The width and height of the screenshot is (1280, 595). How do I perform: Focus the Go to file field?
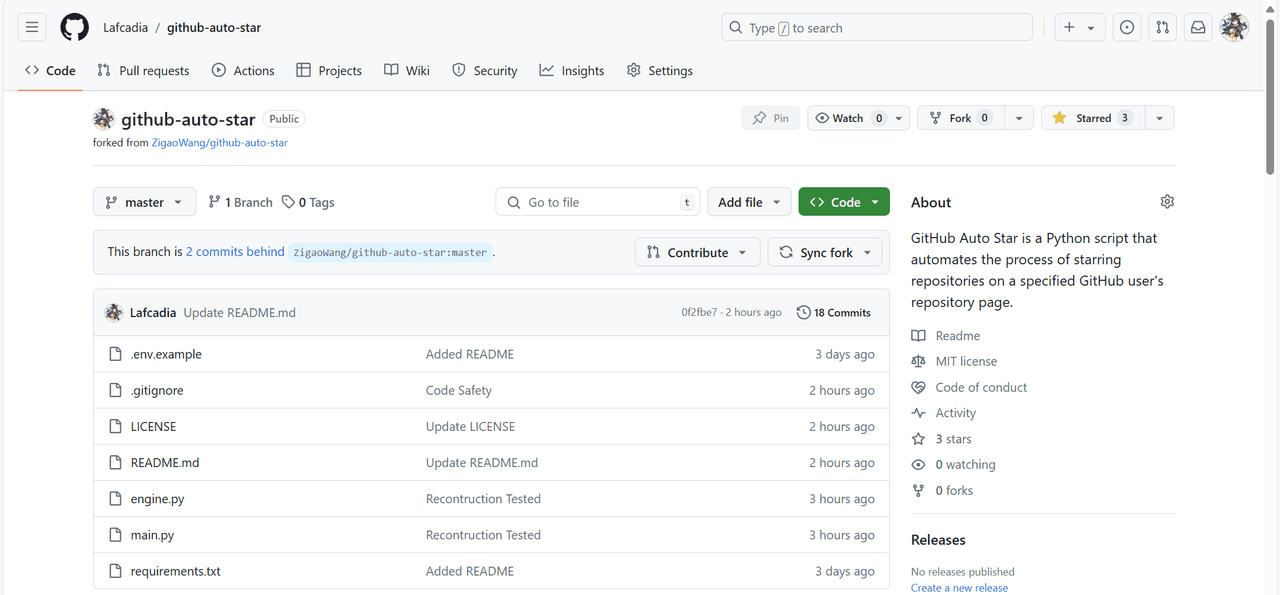pos(597,202)
